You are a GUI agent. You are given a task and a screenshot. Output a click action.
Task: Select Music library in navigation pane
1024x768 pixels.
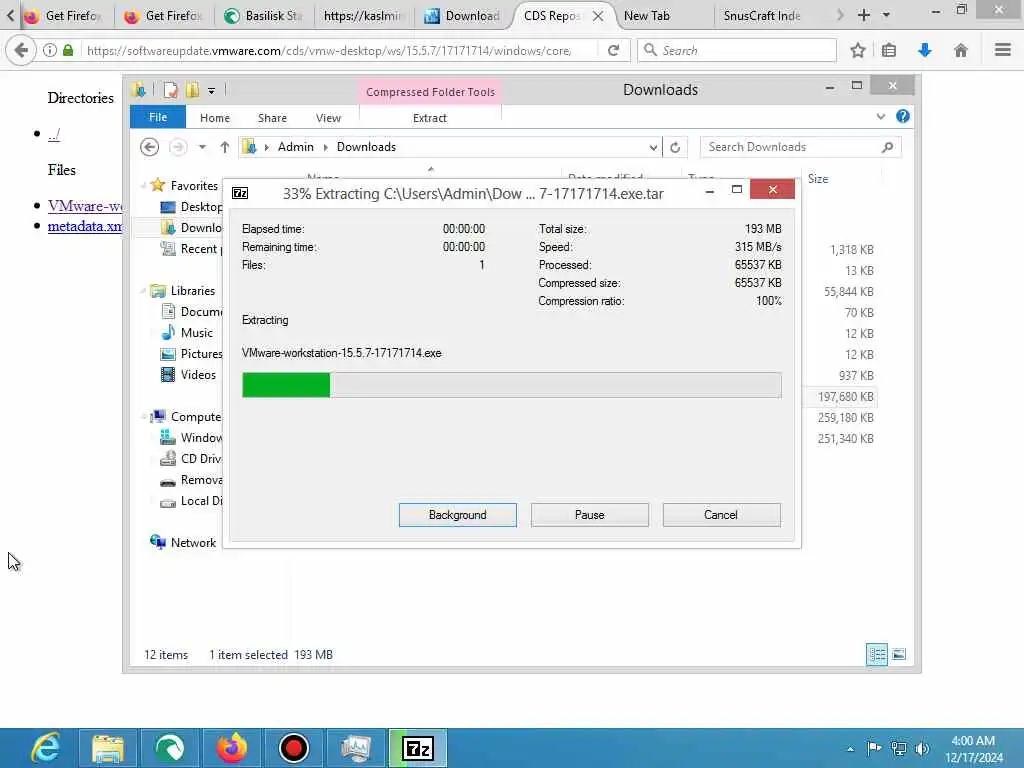pos(187,332)
